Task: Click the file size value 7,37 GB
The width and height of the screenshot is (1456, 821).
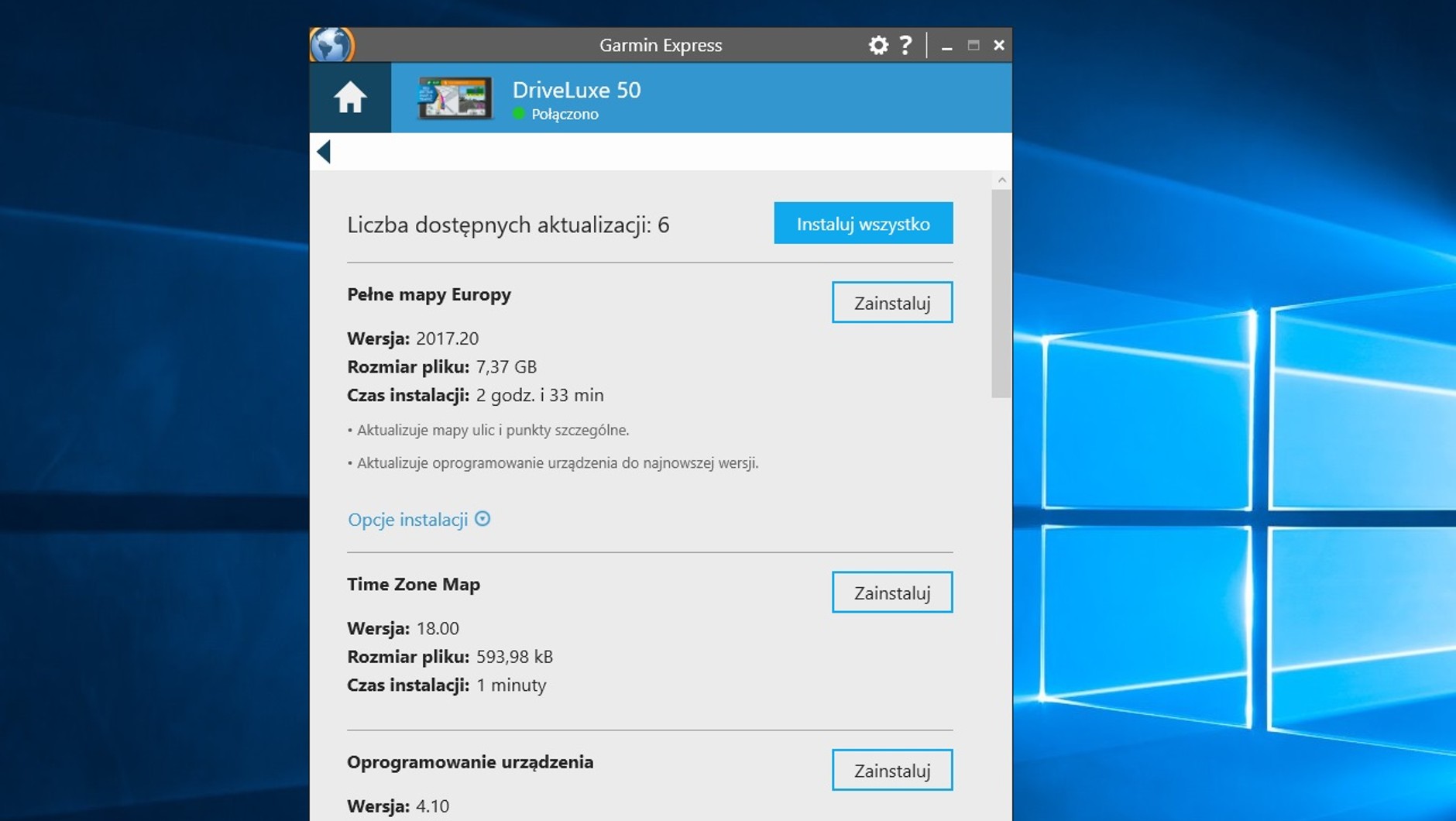Action: (x=507, y=366)
